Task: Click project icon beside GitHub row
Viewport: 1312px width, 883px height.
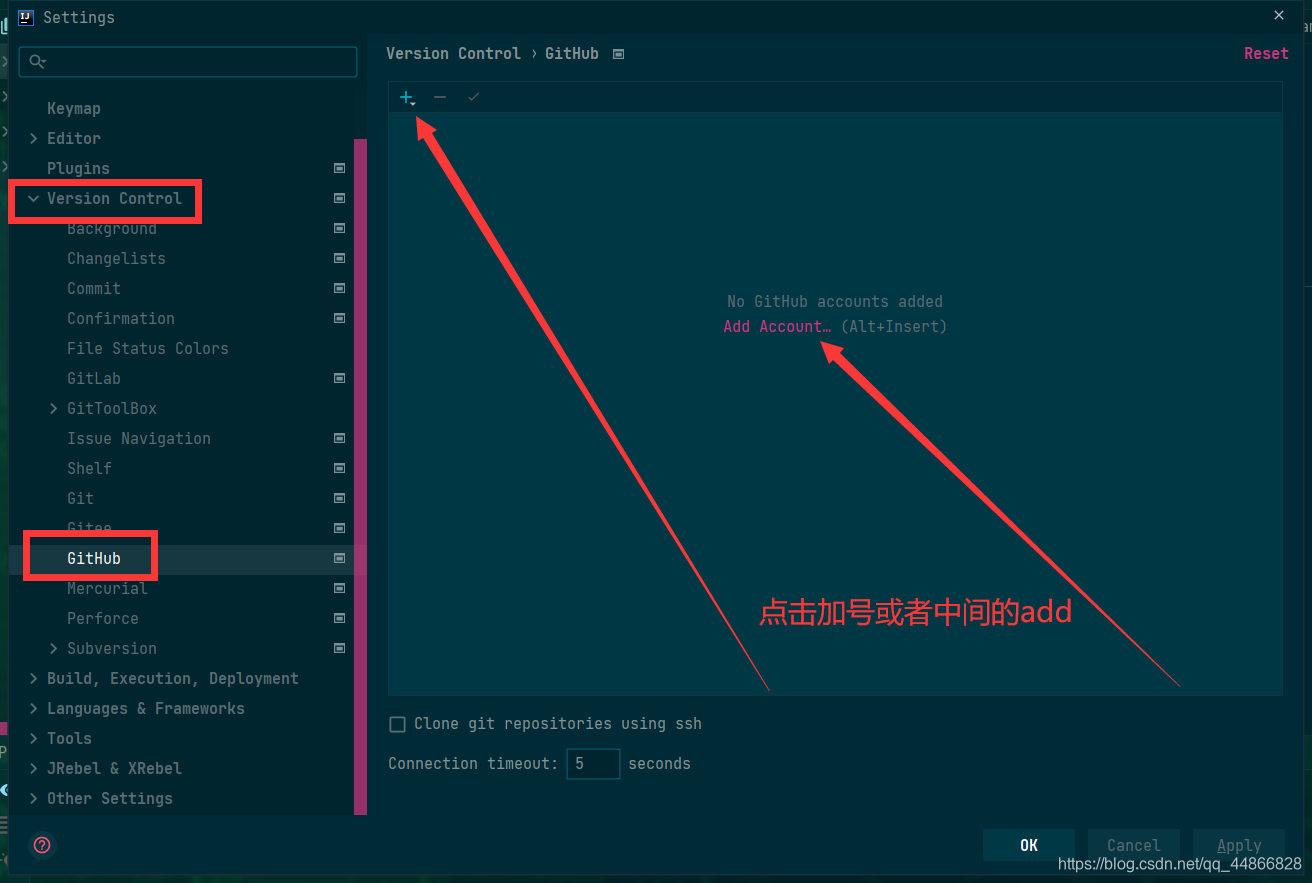Action: (339, 558)
